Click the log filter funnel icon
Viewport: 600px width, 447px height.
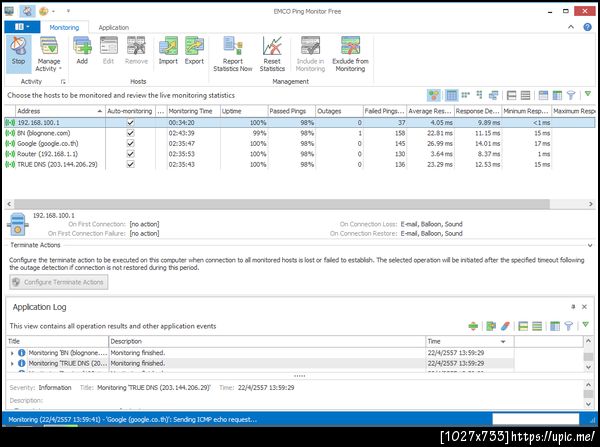click(568, 326)
